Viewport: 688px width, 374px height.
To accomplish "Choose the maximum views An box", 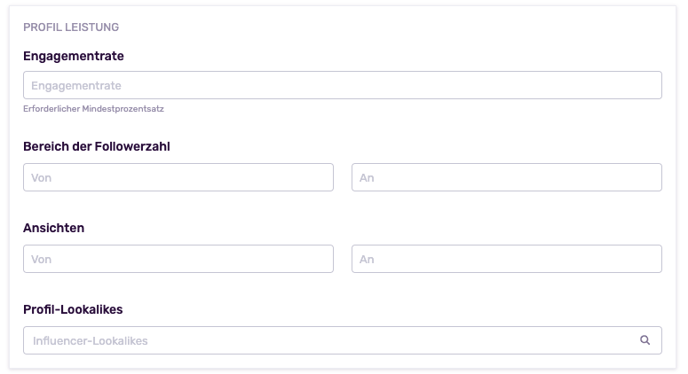I will coord(506,259).
